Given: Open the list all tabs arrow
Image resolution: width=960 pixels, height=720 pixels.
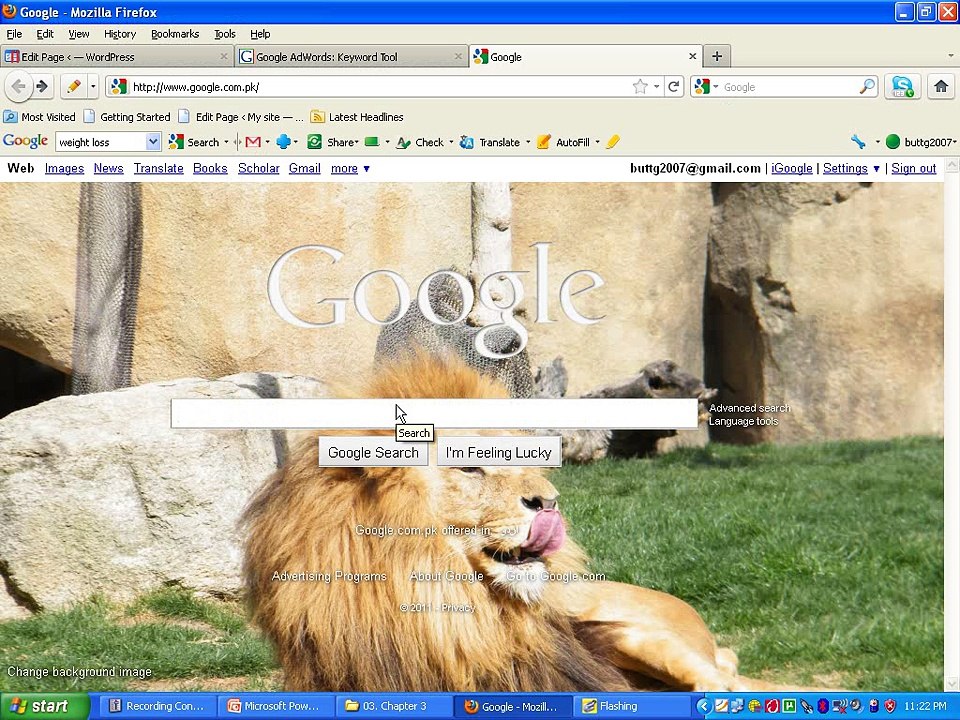Looking at the screenshot, I should coord(951,56).
